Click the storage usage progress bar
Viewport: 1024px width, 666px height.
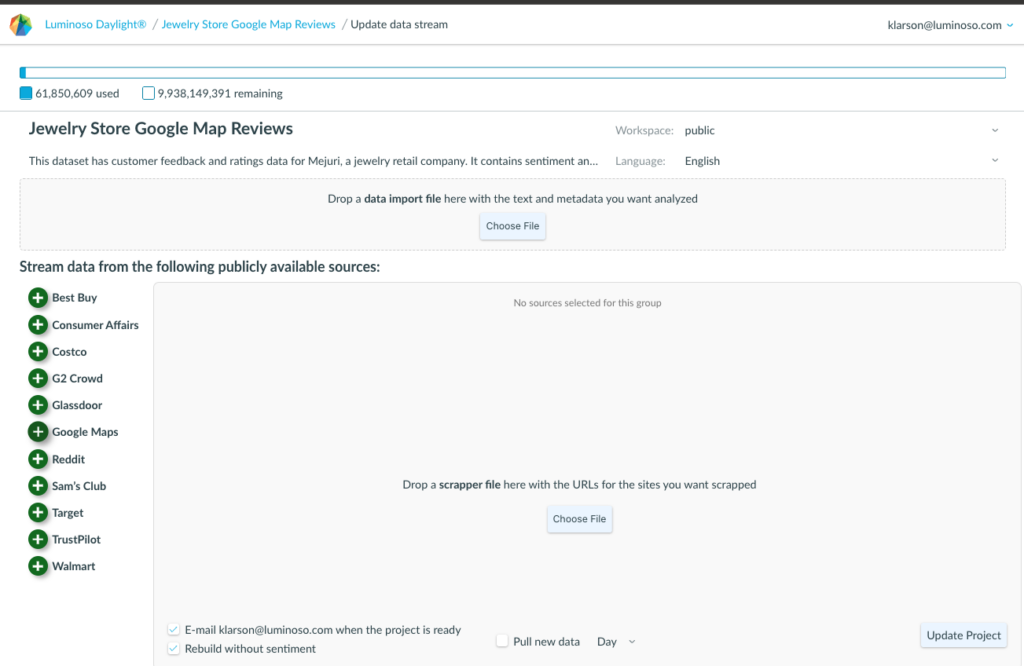(x=513, y=72)
